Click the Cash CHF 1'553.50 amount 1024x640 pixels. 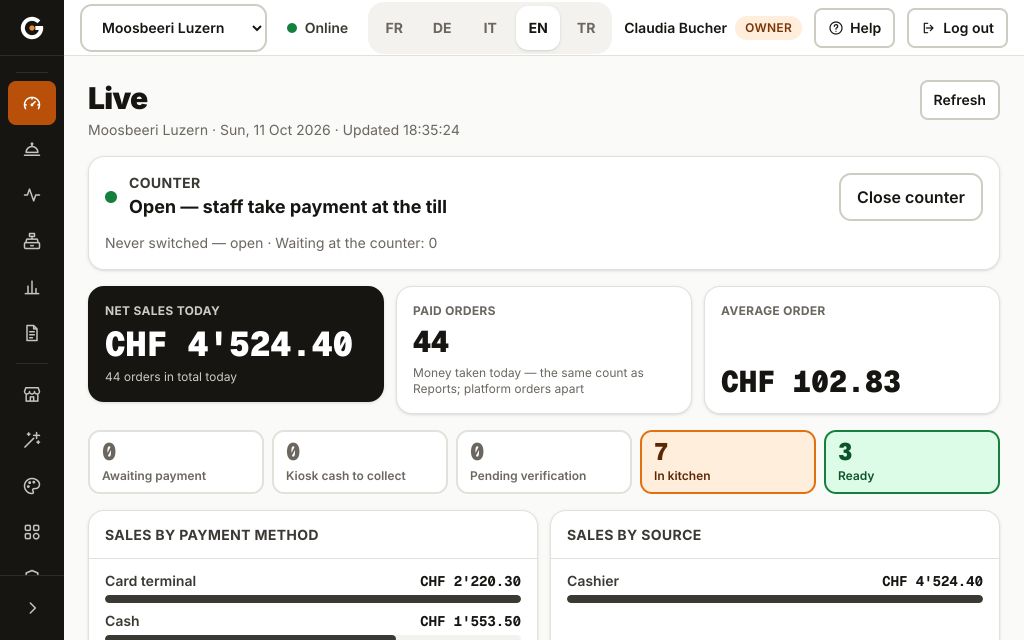[x=470, y=621]
